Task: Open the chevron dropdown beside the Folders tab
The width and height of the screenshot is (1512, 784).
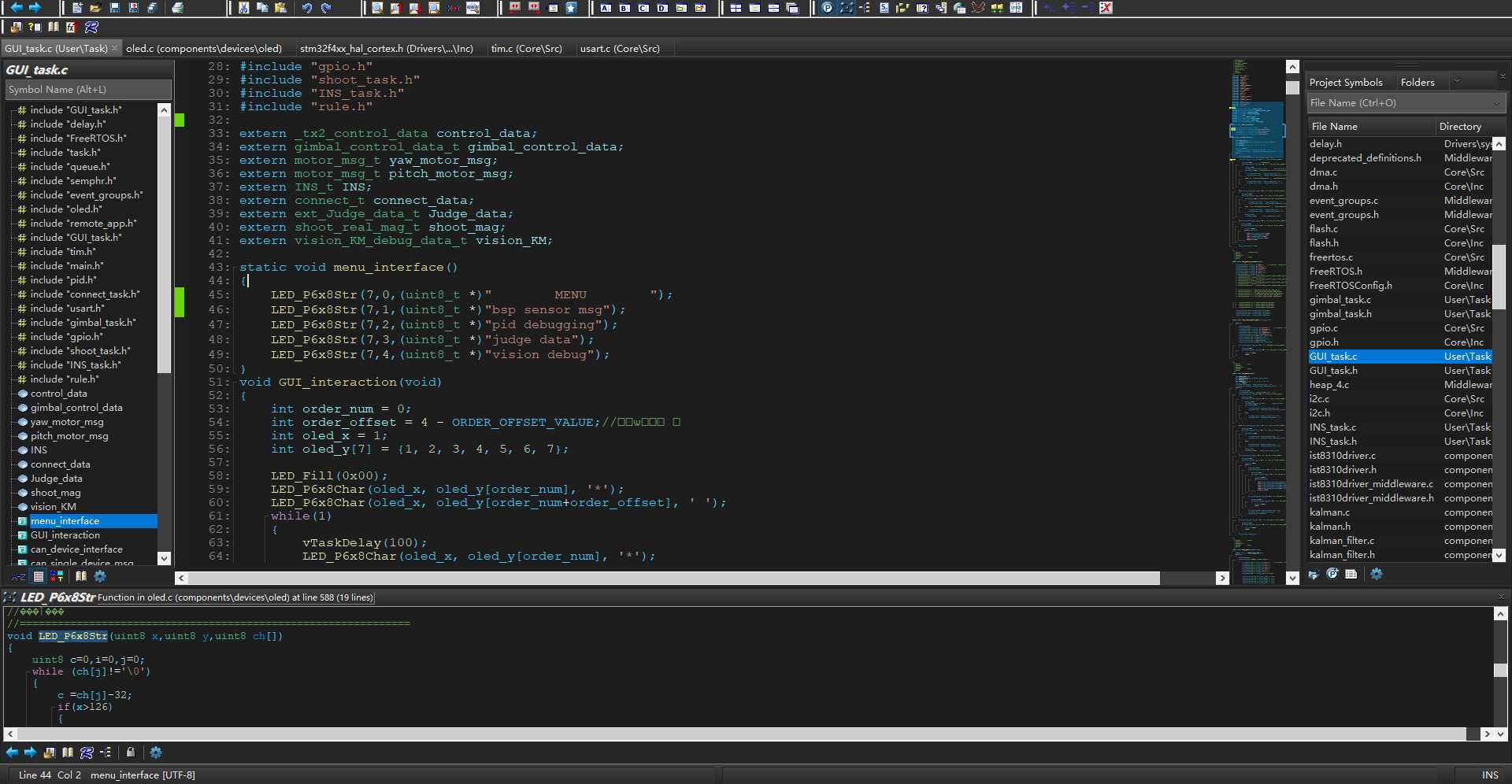Action: (x=1457, y=82)
